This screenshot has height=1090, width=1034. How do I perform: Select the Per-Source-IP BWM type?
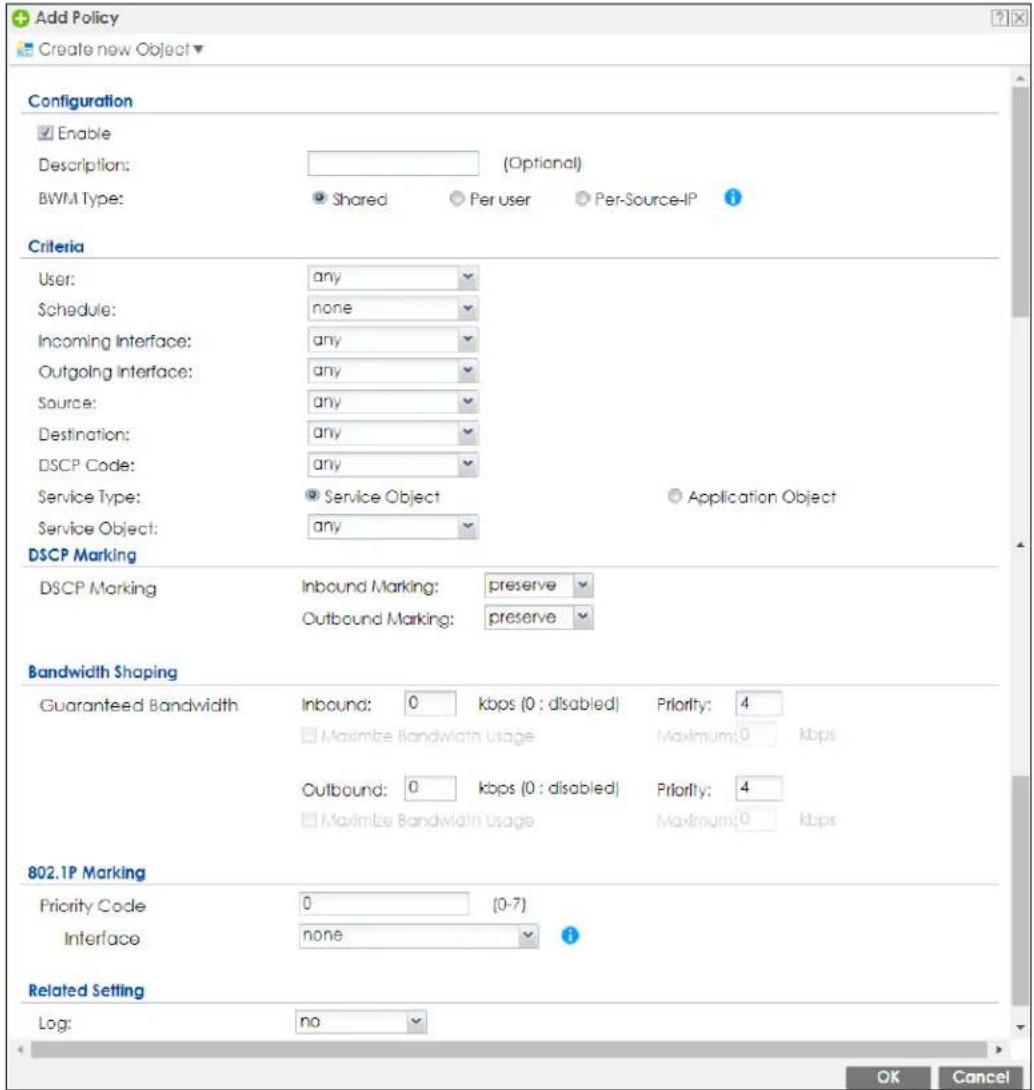pos(582,199)
